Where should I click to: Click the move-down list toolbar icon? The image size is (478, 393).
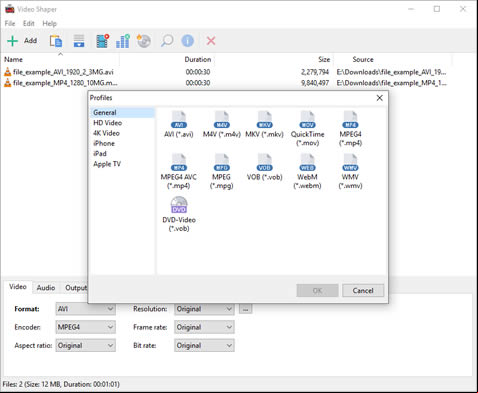pos(79,41)
